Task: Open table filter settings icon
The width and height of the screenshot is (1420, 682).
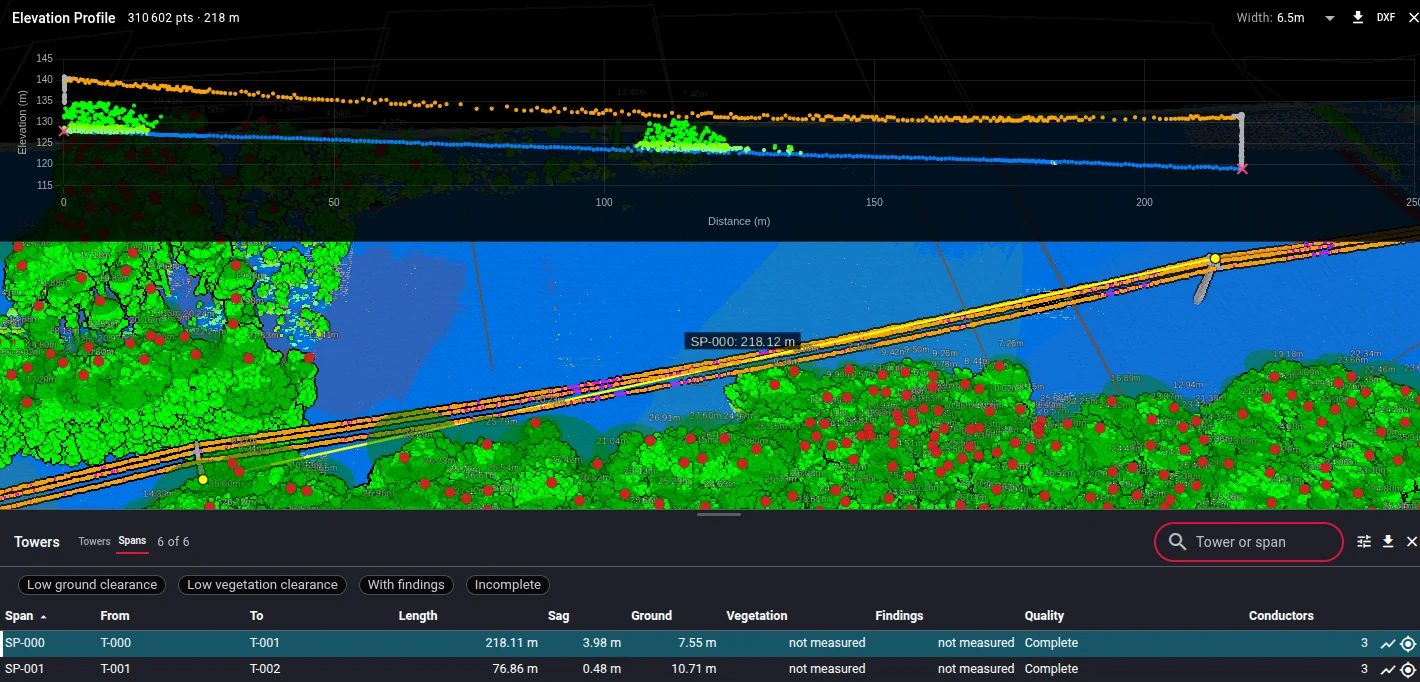Action: pos(1364,541)
